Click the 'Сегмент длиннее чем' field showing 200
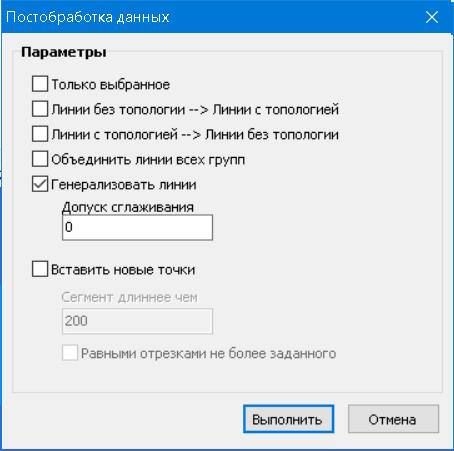The image size is (454, 451). [137, 321]
